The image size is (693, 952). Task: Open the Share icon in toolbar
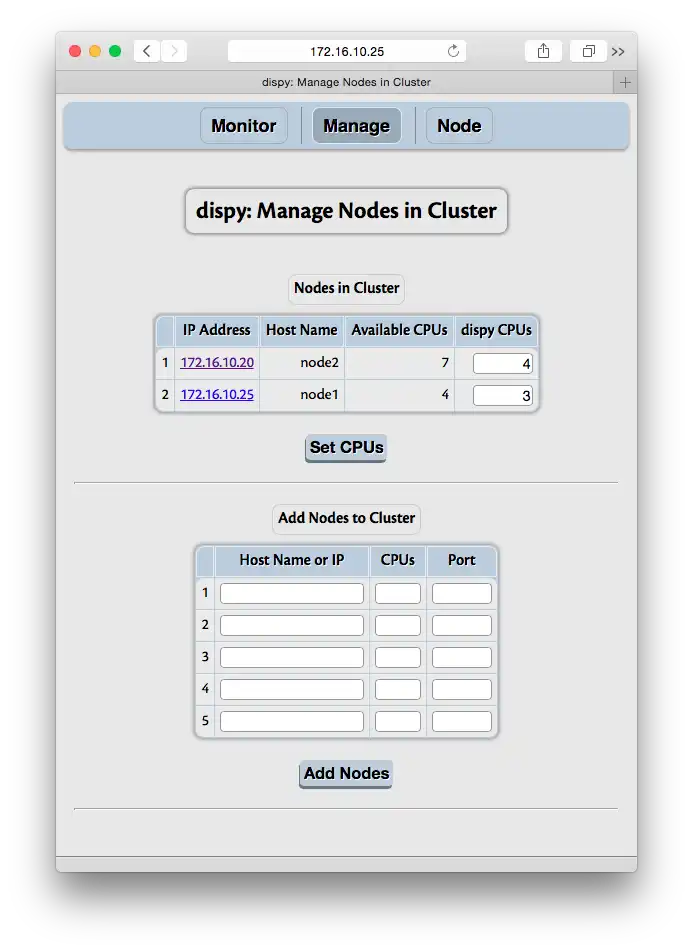tap(543, 51)
